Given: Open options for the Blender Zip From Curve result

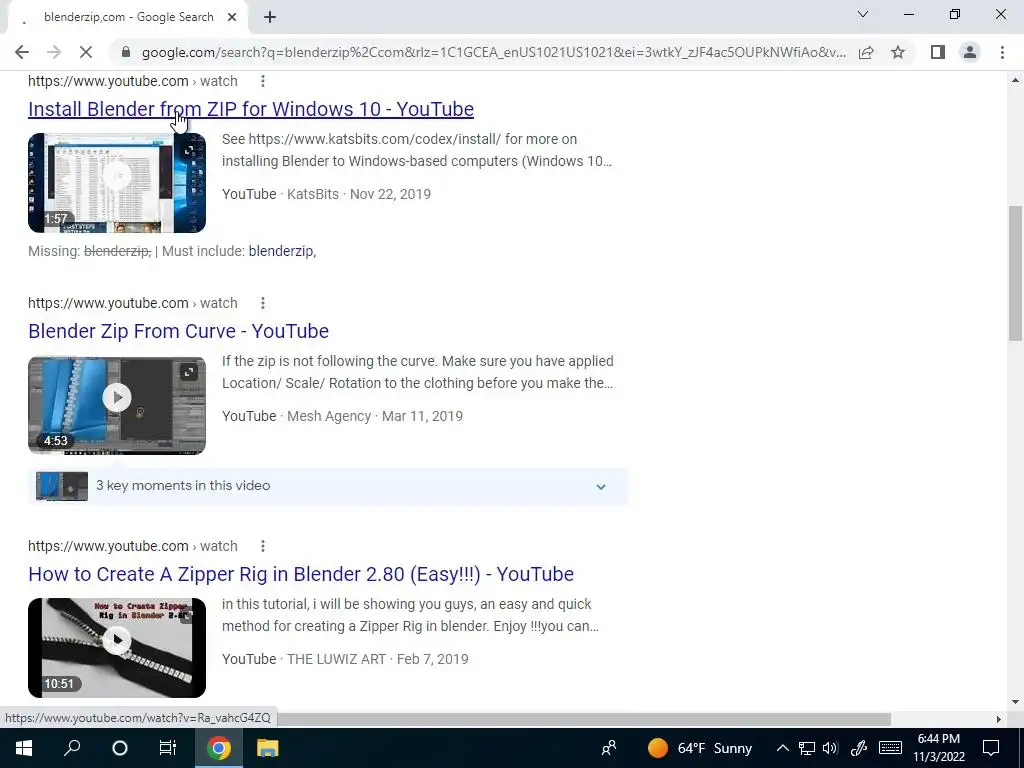Looking at the screenshot, I should [263, 303].
